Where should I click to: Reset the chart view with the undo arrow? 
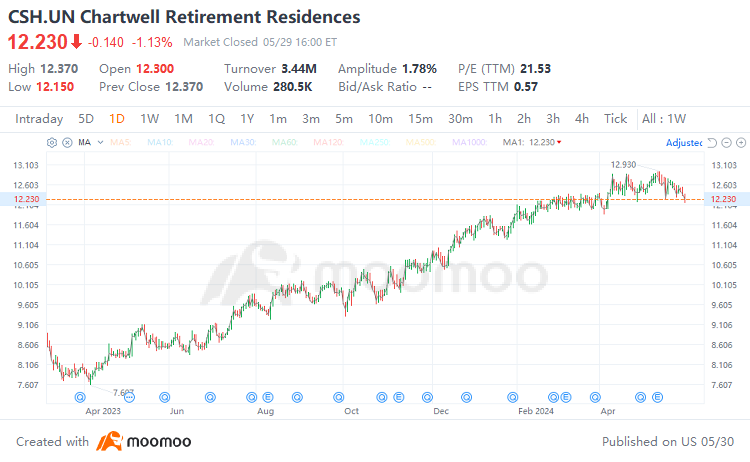point(712,143)
